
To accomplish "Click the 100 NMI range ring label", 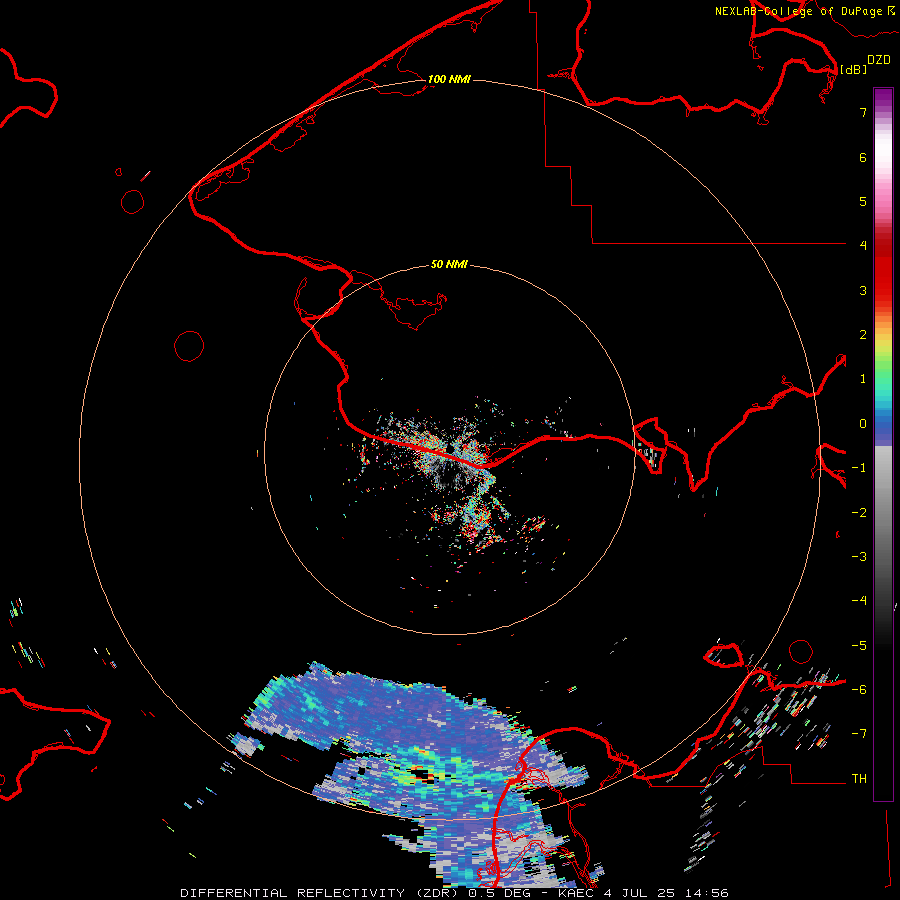I will tap(449, 79).
